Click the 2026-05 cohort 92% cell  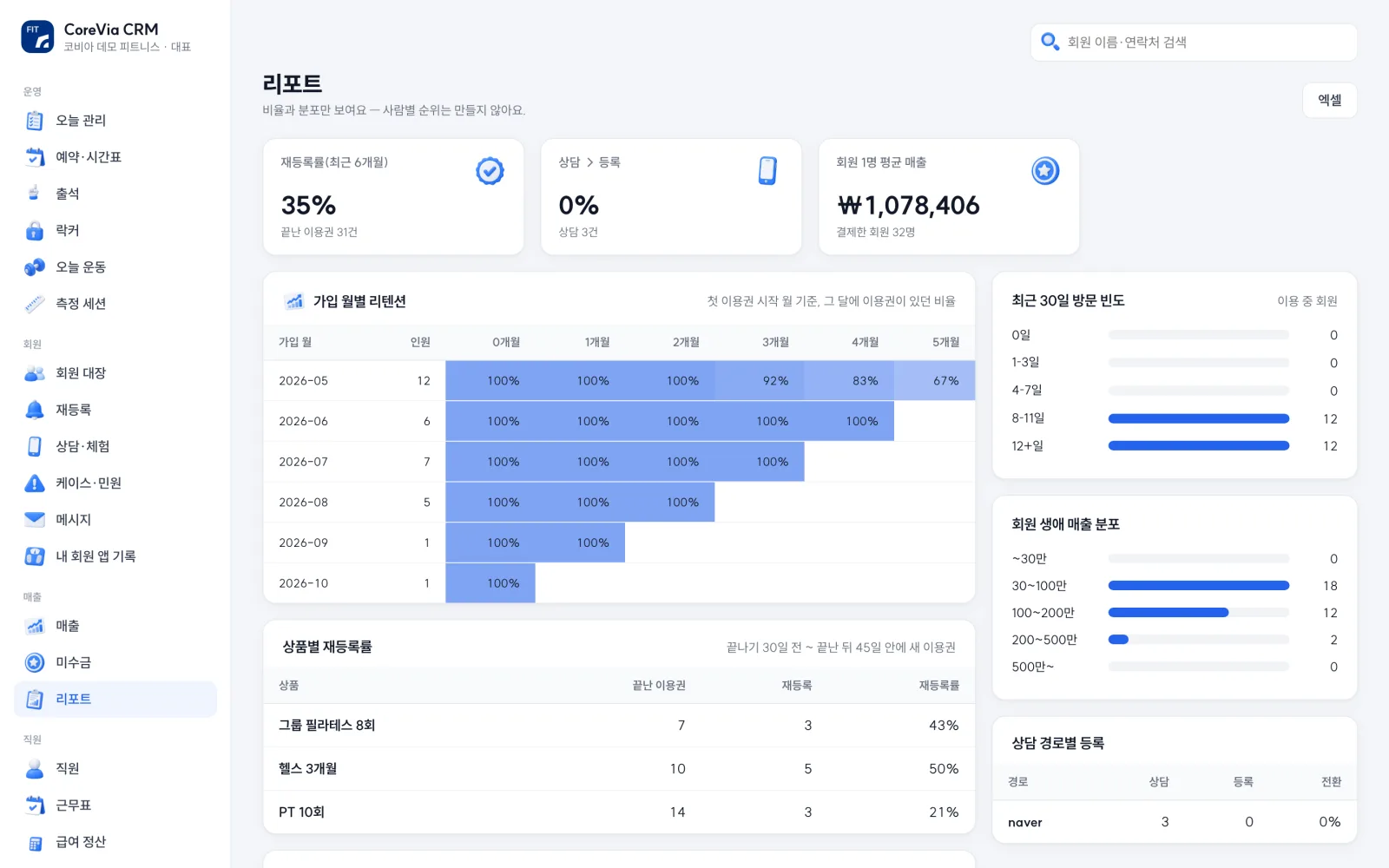click(x=760, y=381)
